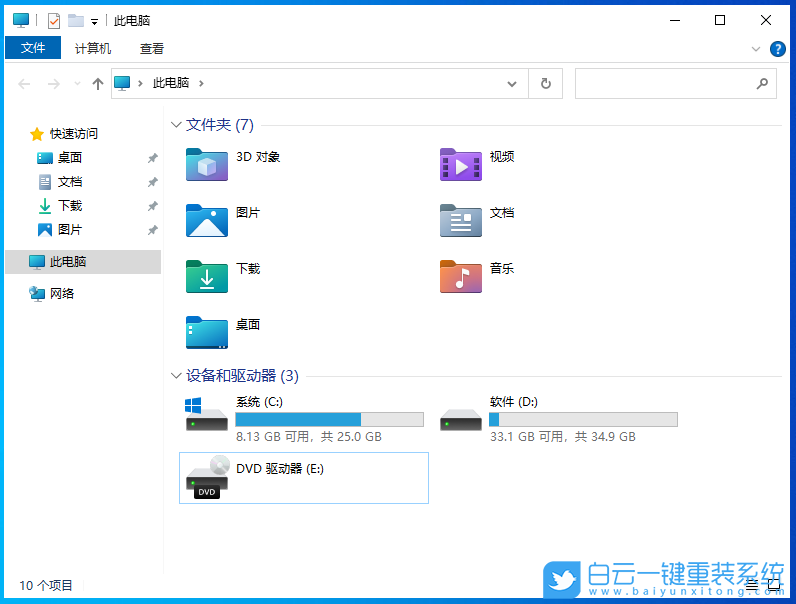Open recent locations dropdown arrow
The height and width of the screenshot is (604, 796).
[x=77, y=83]
